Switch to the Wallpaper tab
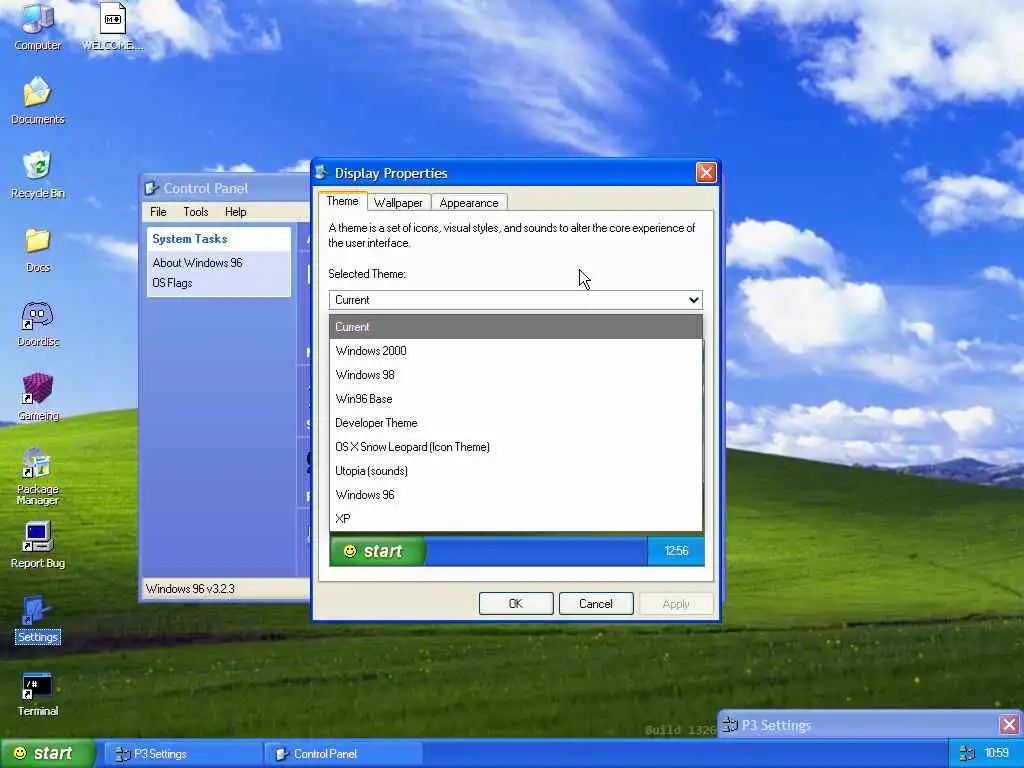 [x=398, y=202]
